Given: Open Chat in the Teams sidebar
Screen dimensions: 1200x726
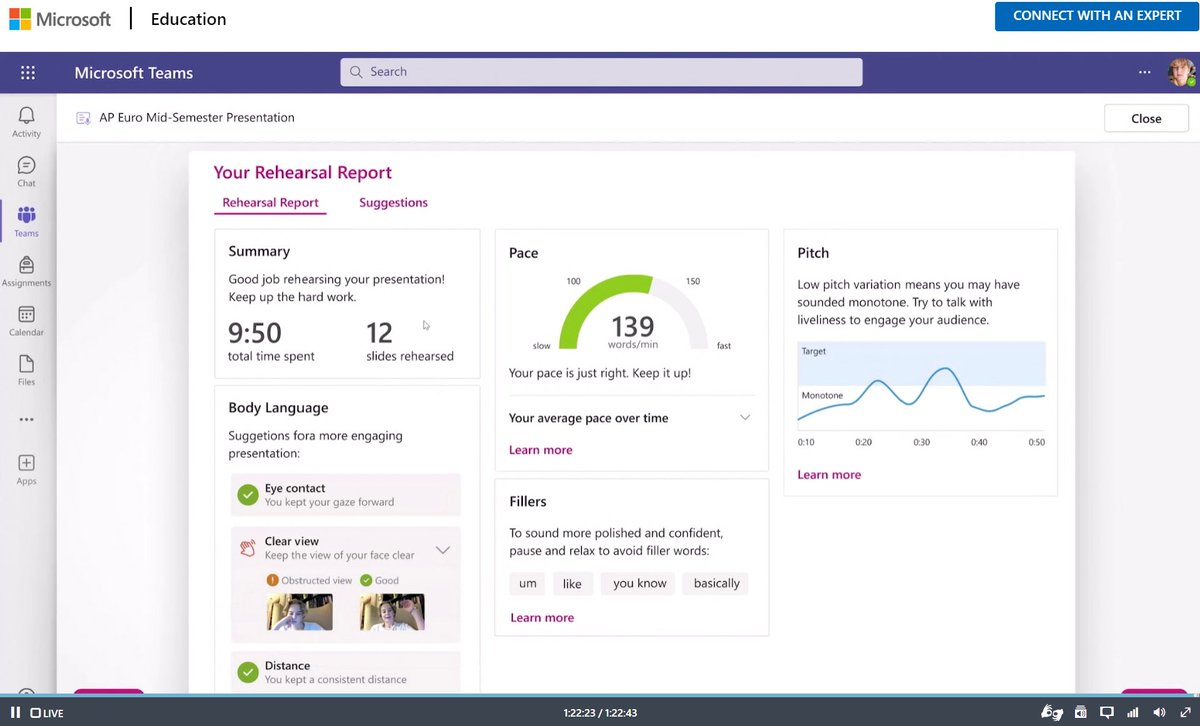Looking at the screenshot, I should (x=27, y=172).
